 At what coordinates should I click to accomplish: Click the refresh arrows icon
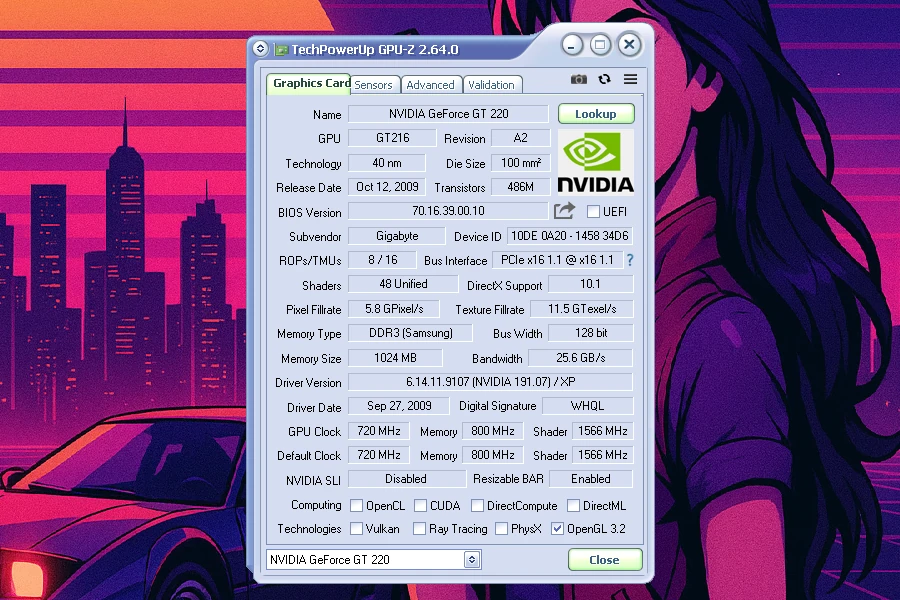point(604,79)
